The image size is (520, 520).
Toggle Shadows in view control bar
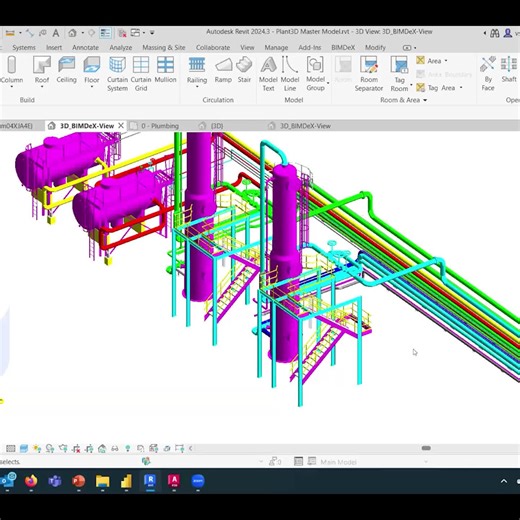50,448
